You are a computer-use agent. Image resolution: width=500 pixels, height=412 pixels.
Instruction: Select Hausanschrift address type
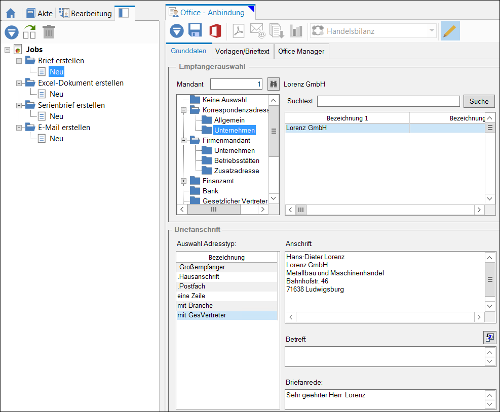pyautogui.click(x=227, y=277)
